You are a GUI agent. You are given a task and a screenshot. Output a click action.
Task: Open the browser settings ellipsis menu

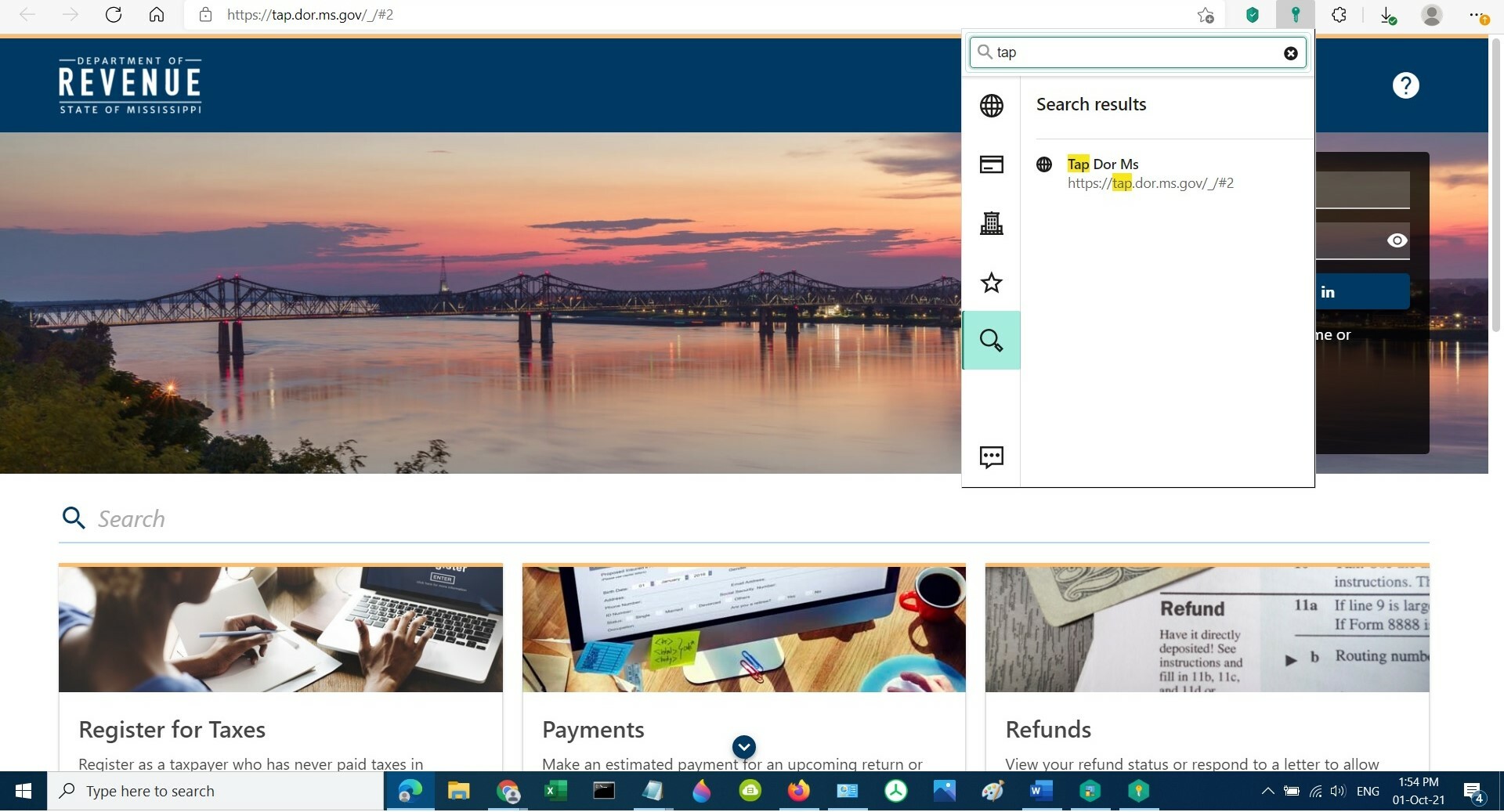(1478, 15)
